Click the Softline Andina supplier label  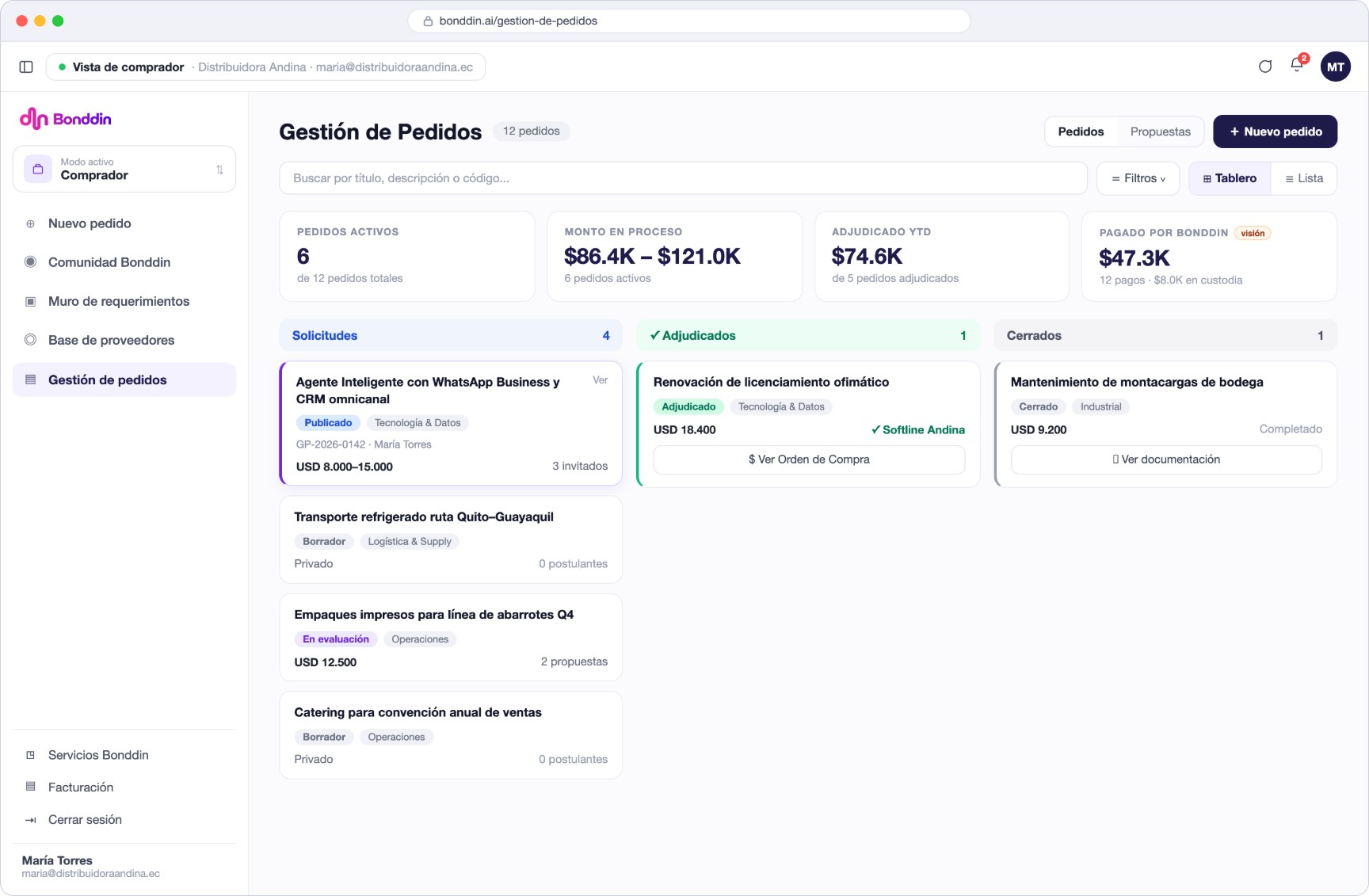point(918,429)
